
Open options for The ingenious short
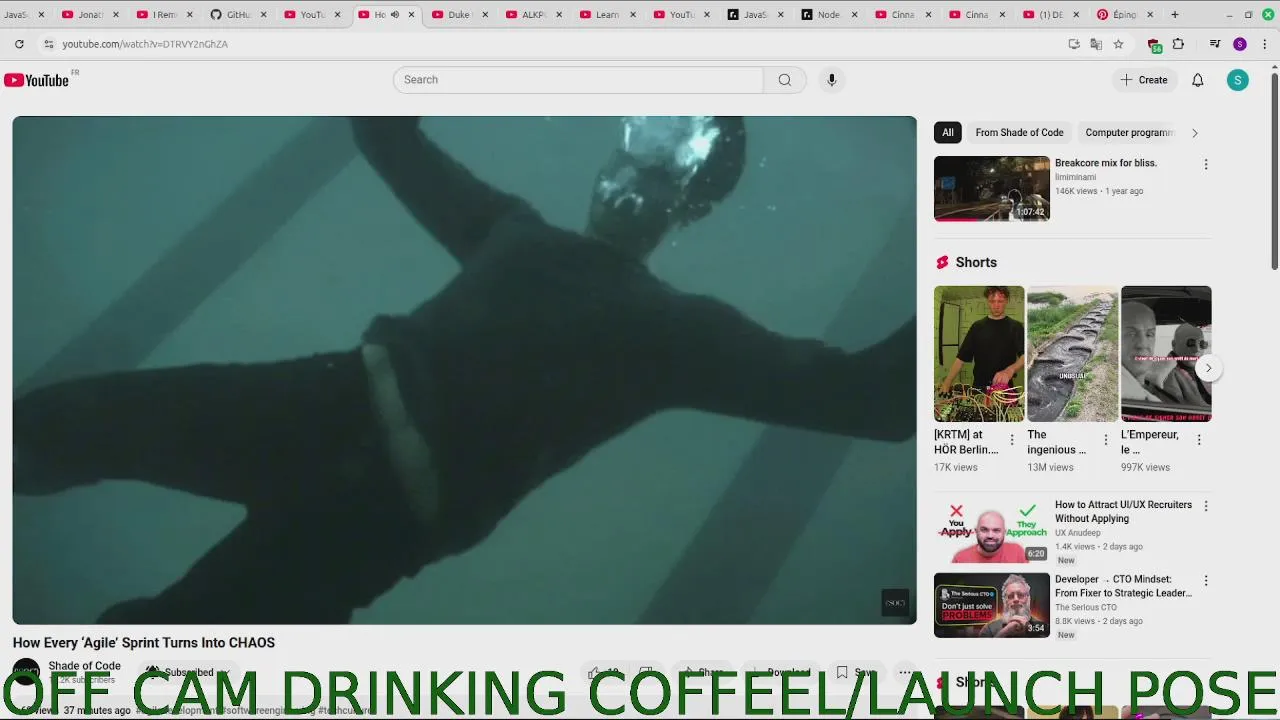[1105, 440]
